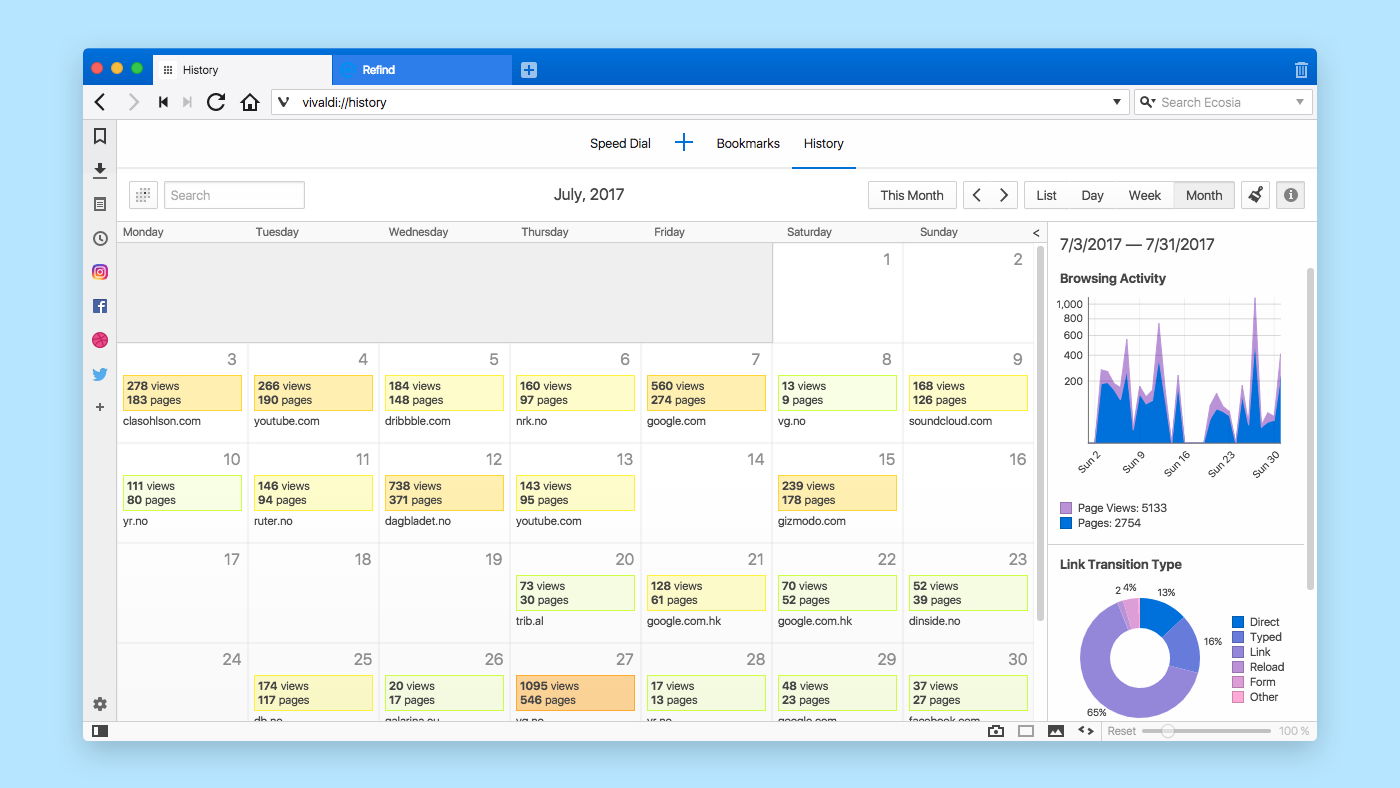This screenshot has height=788, width=1400.
Task: Add a new web panel
Action: [100, 407]
